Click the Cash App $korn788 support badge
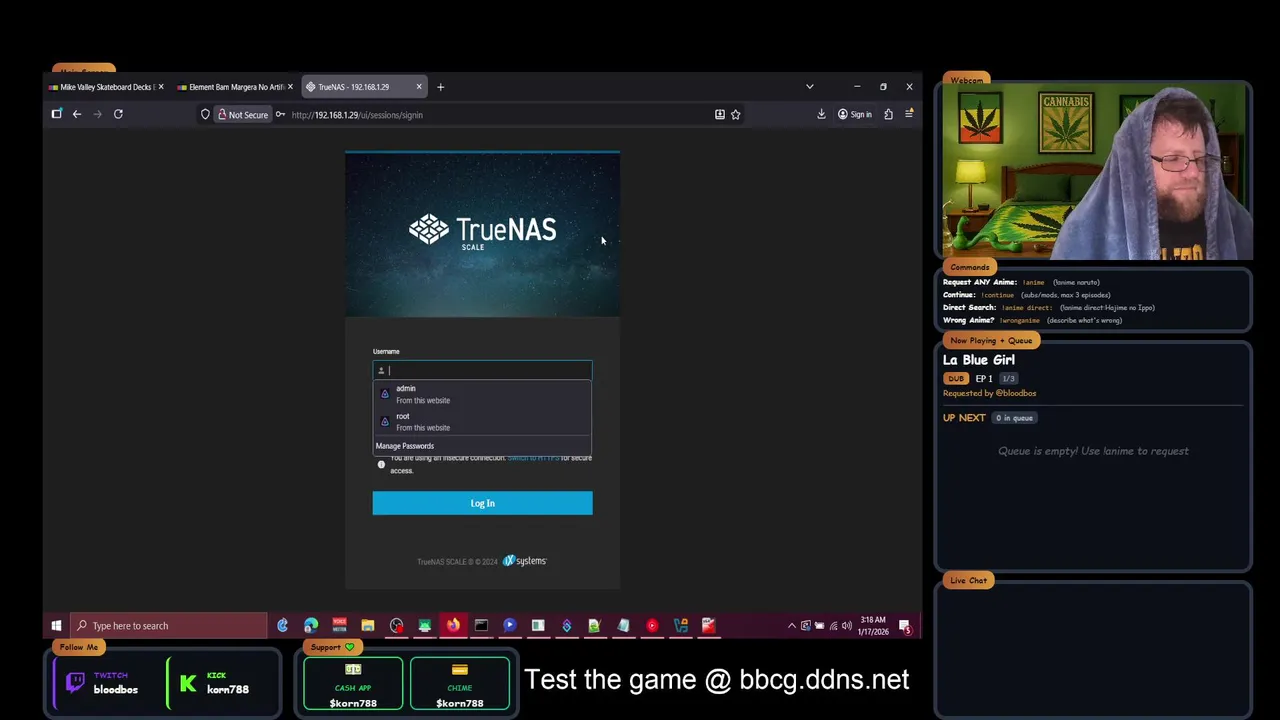This screenshot has width=1280, height=720. coord(353,685)
